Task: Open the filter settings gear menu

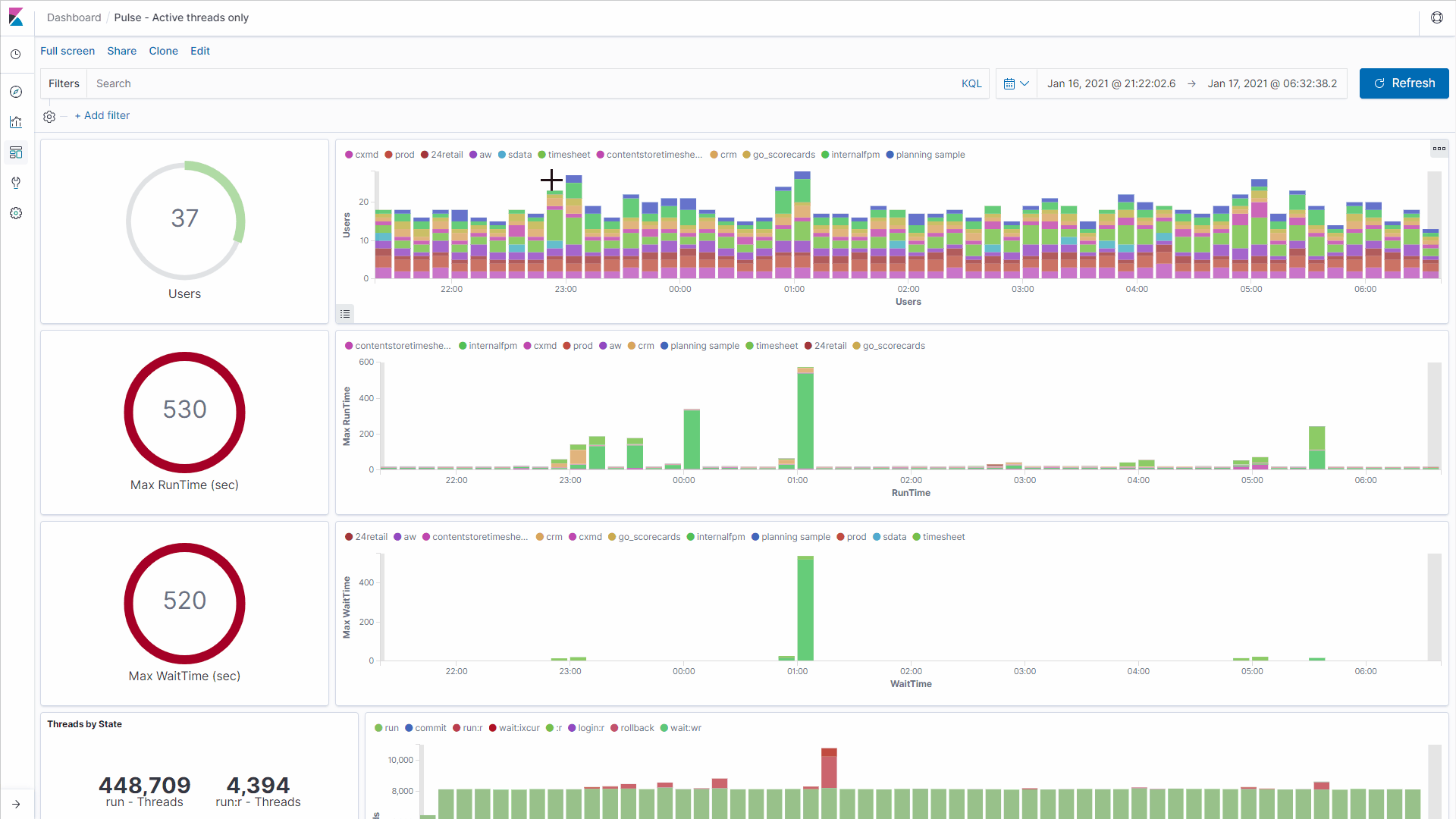Action: (x=49, y=116)
